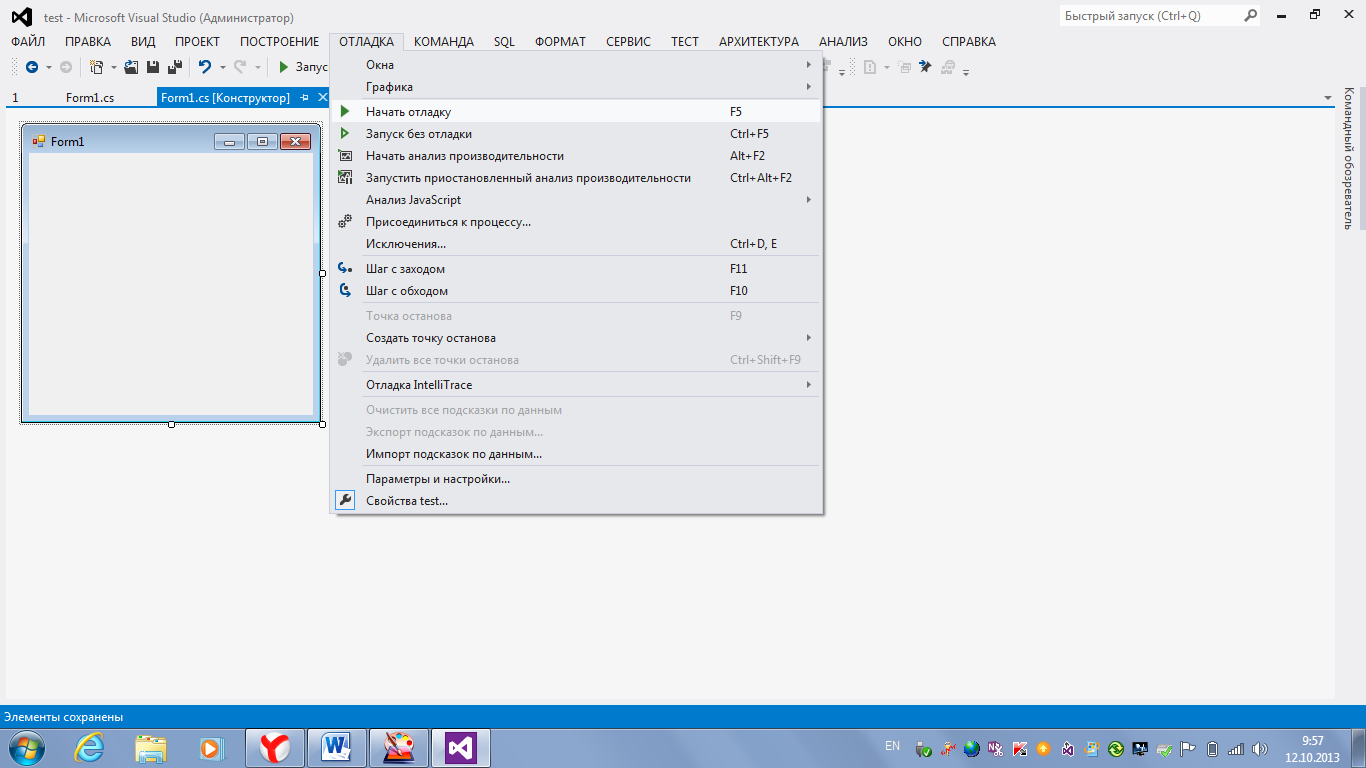Pin the Form1.cs [Конструктор] tab
Image resolution: width=1366 pixels, height=768 pixels.
(305, 97)
